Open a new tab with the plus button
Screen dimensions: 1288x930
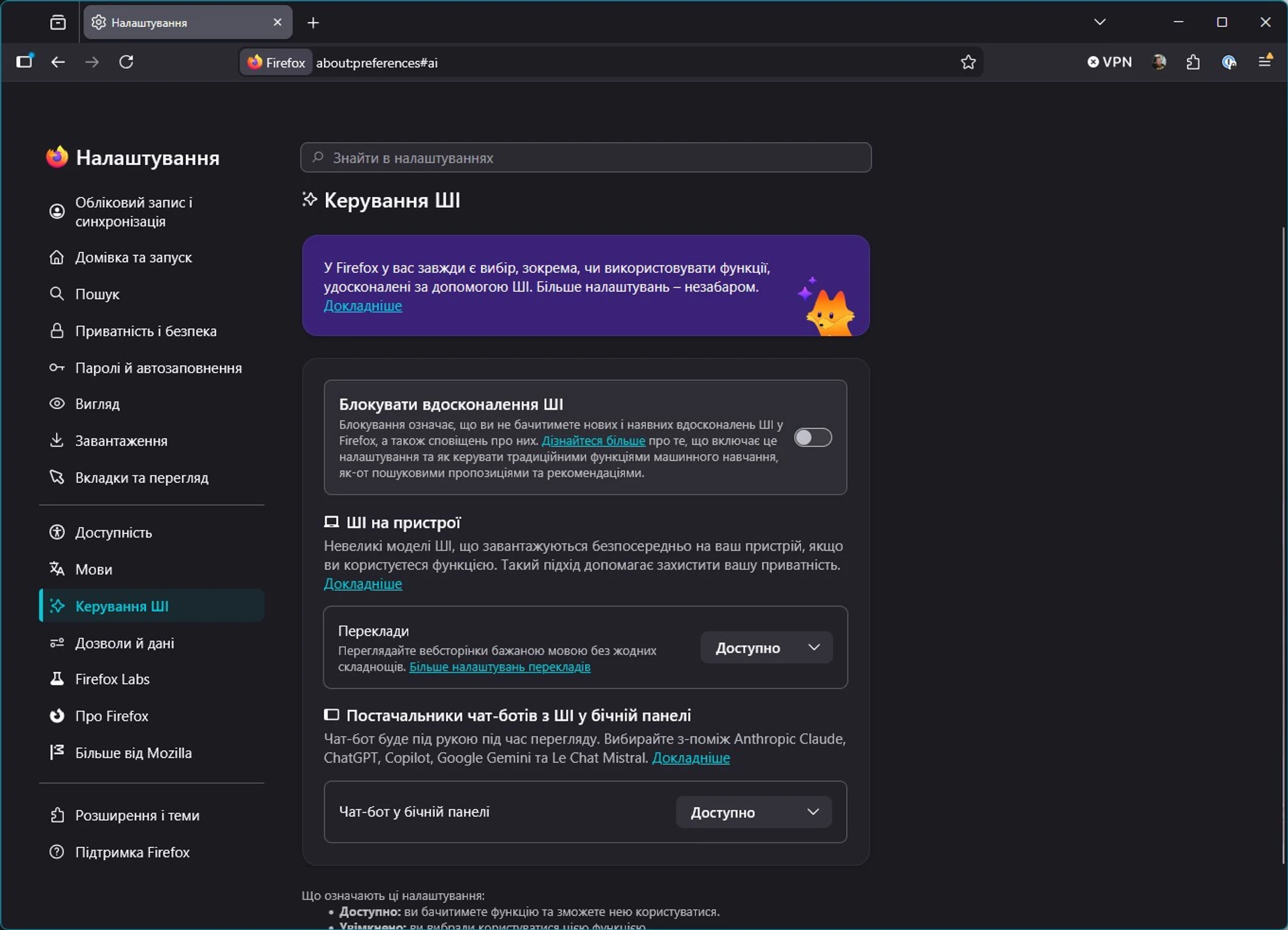pos(313,23)
